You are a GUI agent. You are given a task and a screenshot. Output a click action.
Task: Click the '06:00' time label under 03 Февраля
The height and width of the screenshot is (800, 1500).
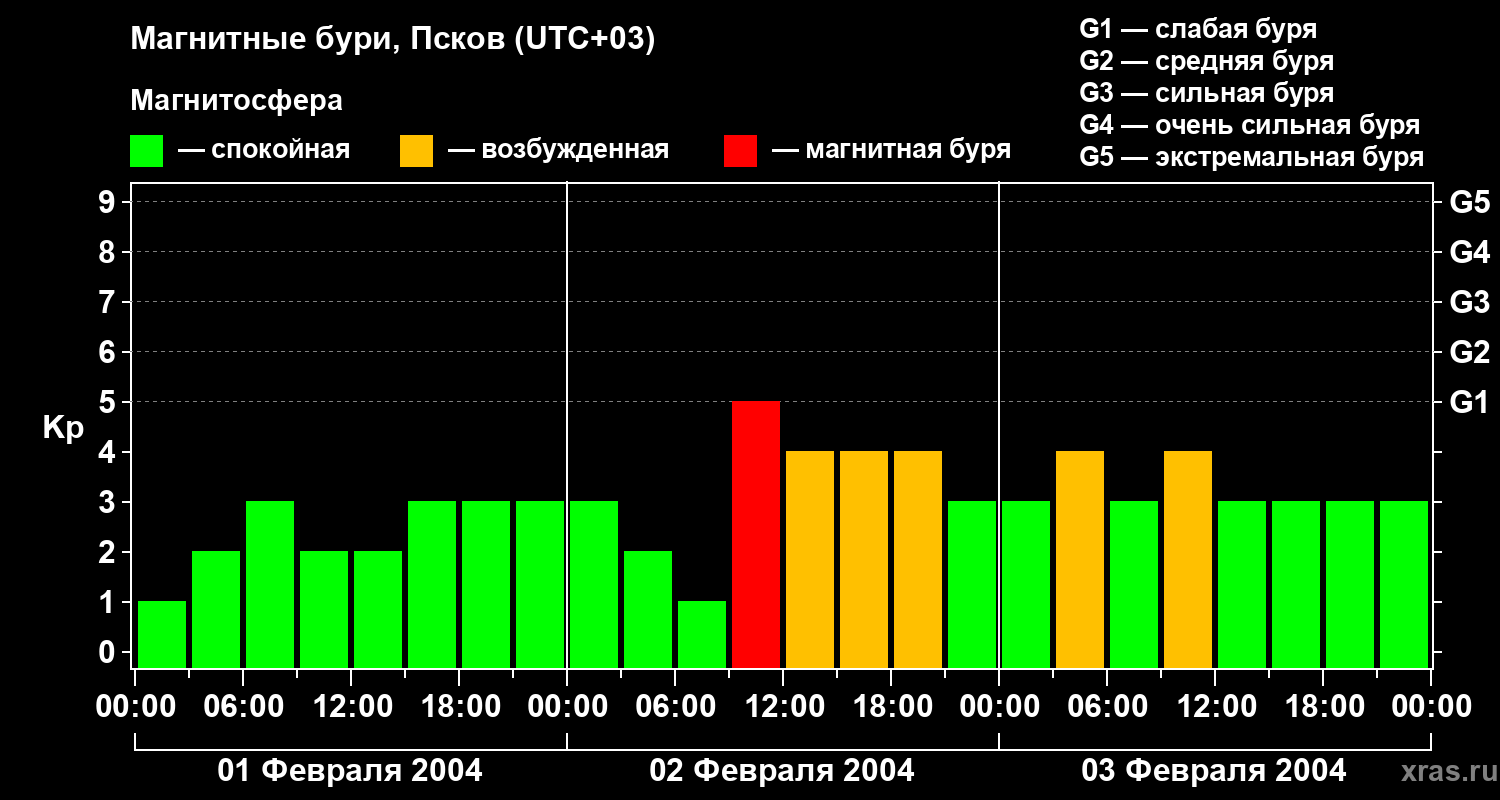pos(1107,707)
